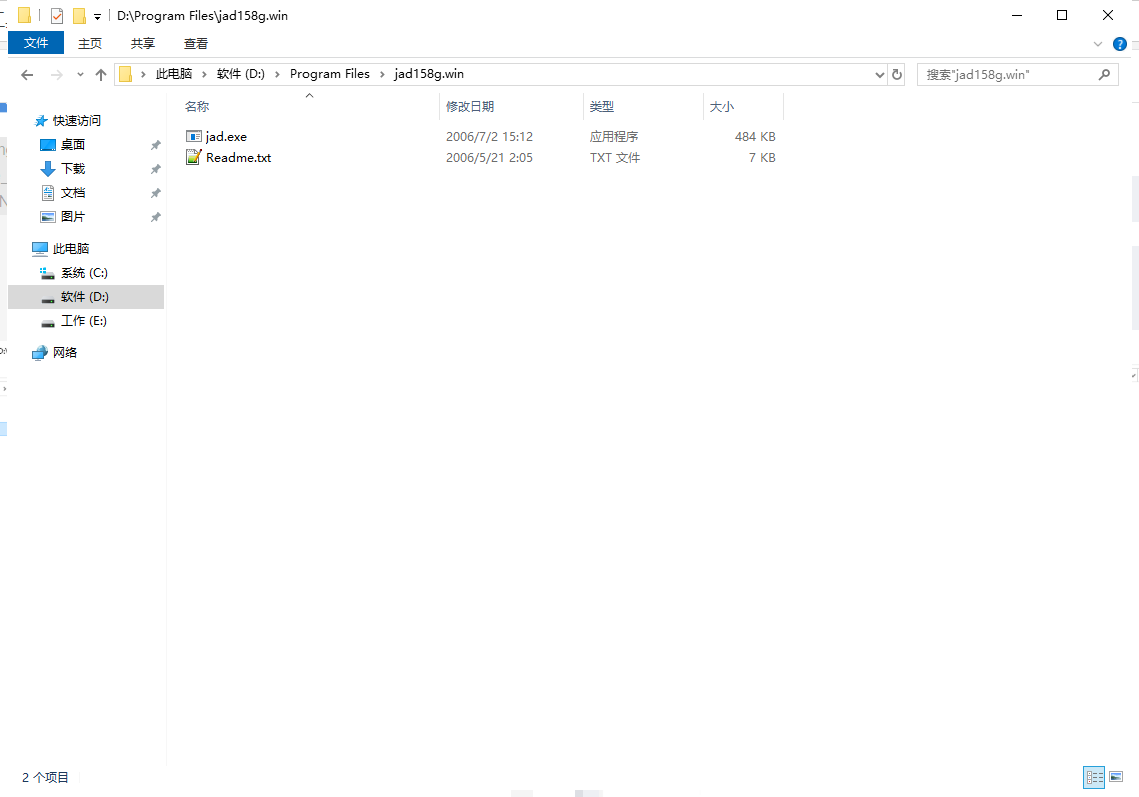Select 此电脑 in the sidebar
The height and width of the screenshot is (797, 1139).
click(x=72, y=247)
